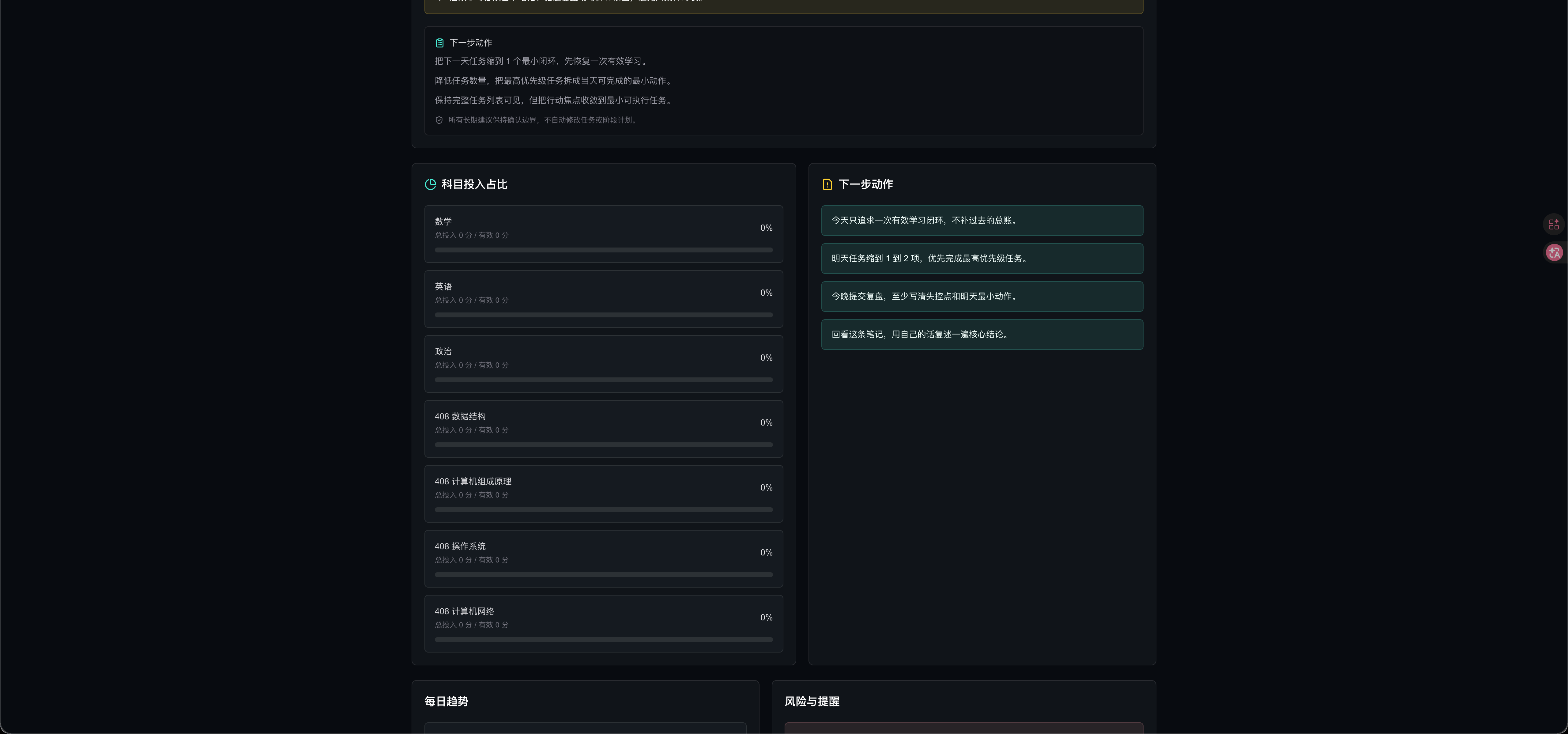Click the 风险与提醒 section heading
The image size is (1568, 734).
click(x=812, y=702)
